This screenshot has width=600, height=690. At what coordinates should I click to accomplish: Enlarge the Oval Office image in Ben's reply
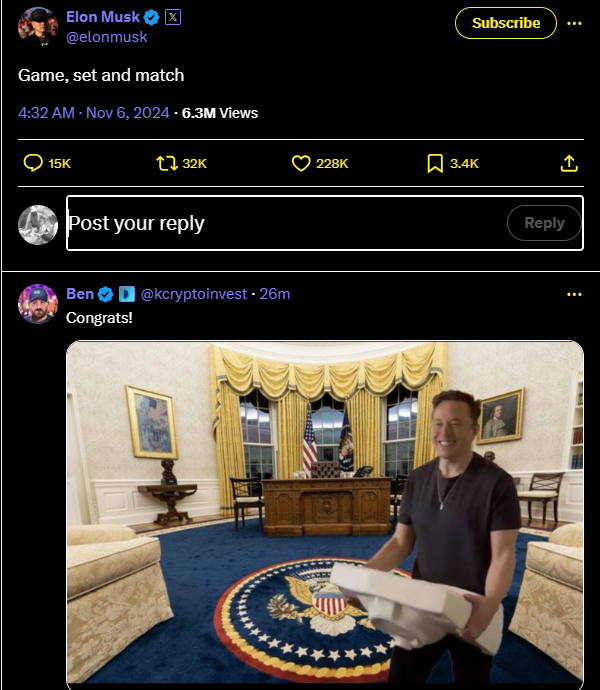pyautogui.click(x=325, y=513)
